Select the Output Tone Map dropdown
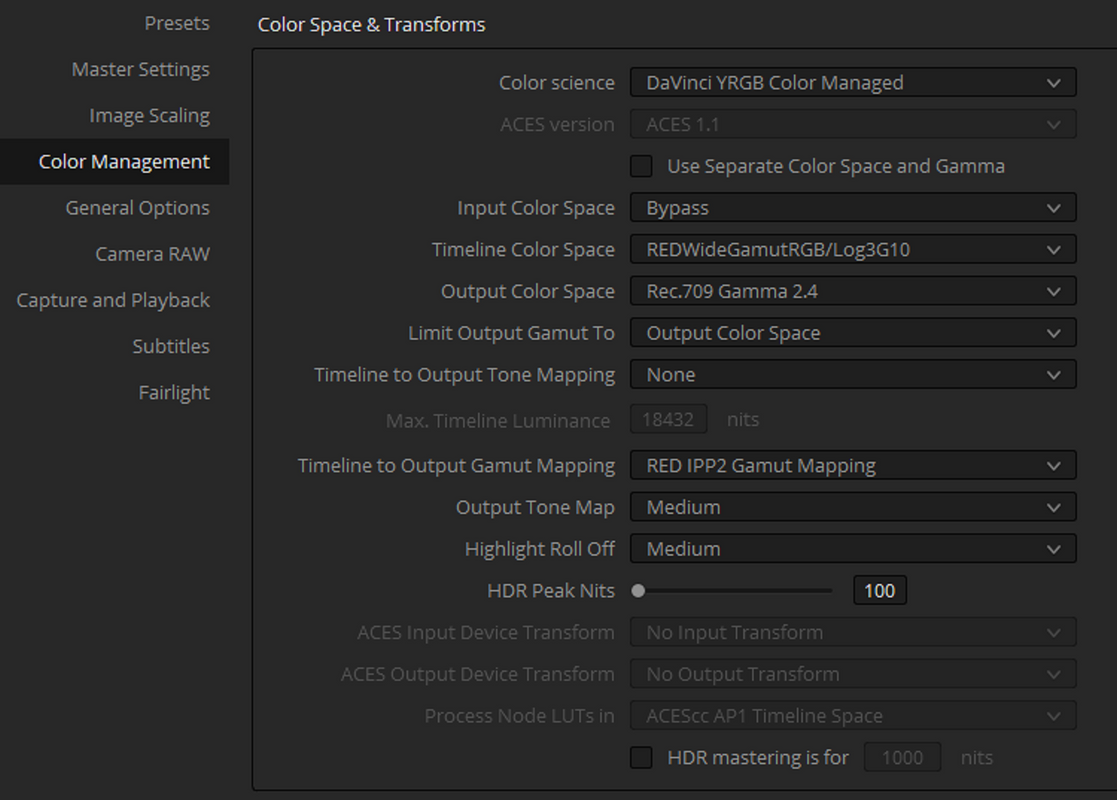Viewport: 1117px width, 800px height. click(x=853, y=507)
